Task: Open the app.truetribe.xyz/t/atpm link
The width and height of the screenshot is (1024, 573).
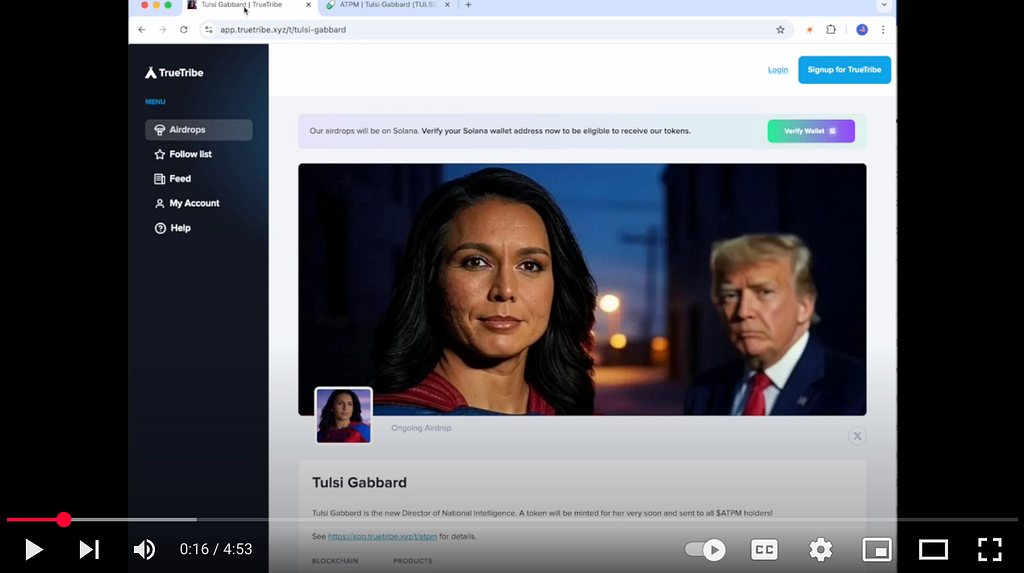Action: (x=382, y=536)
